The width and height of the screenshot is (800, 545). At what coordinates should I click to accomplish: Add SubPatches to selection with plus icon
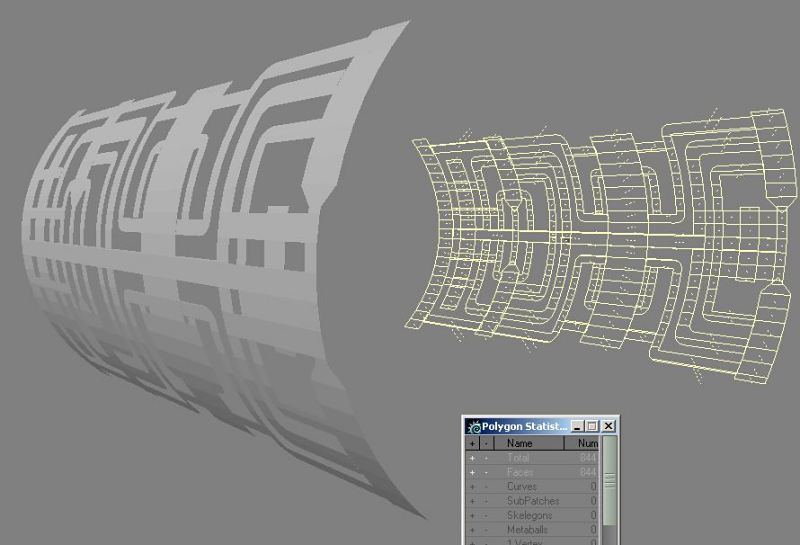[x=472, y=501]
